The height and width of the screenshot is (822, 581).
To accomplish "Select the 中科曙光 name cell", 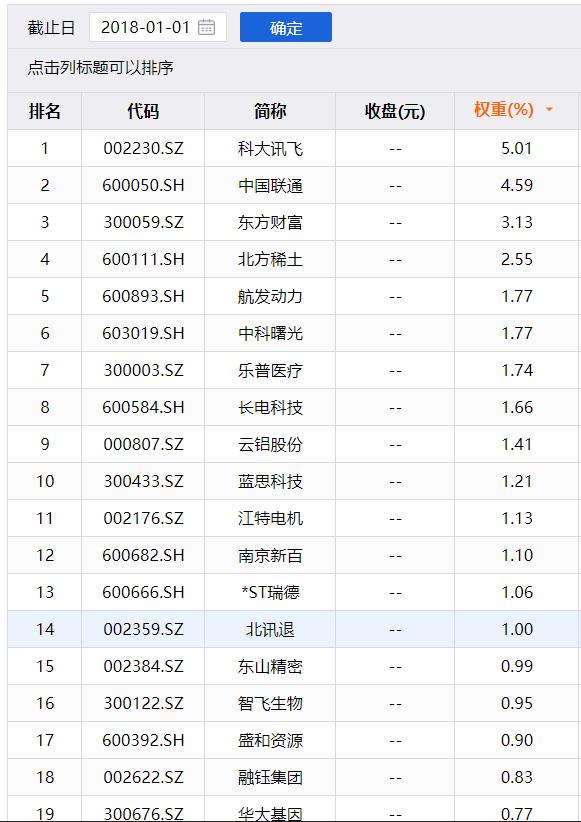I will tap(270, 333).
